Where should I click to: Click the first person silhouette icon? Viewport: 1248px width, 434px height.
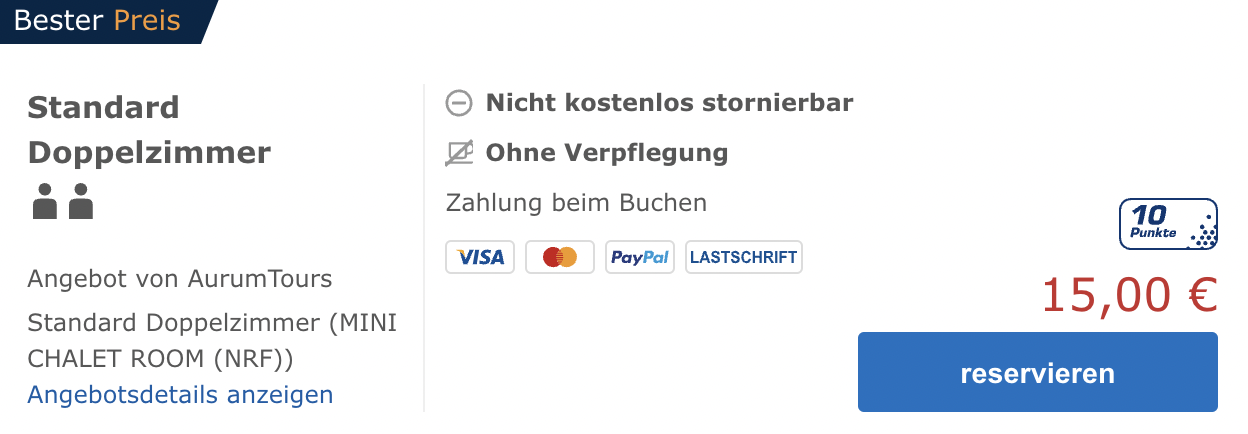point(45,201)
